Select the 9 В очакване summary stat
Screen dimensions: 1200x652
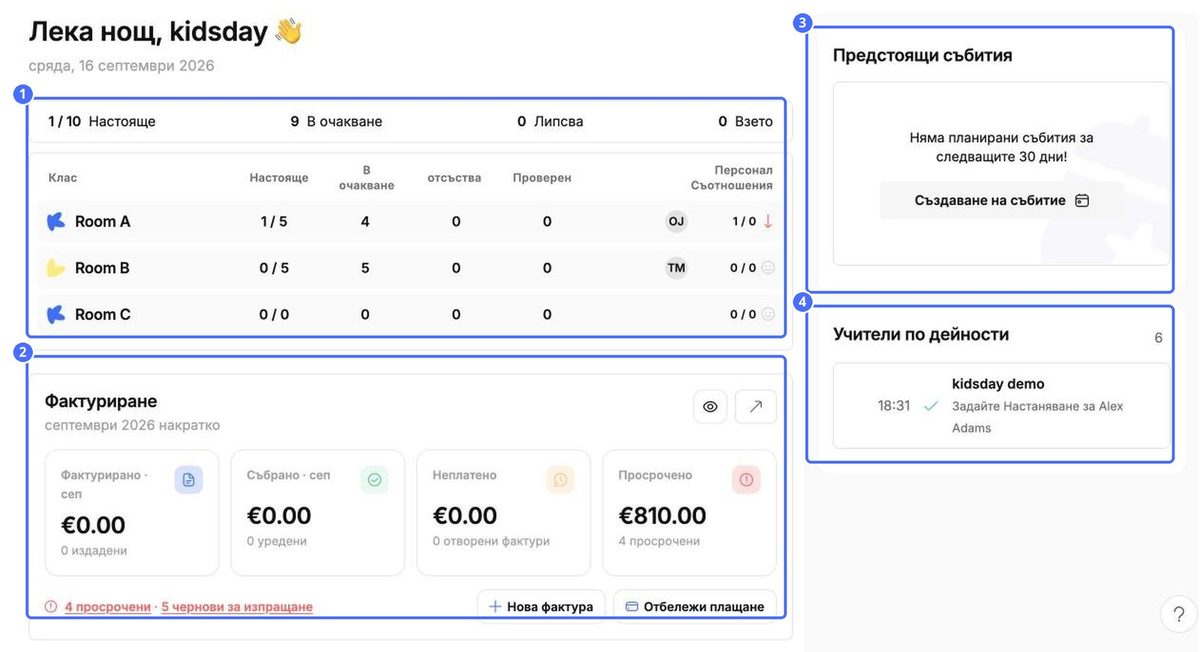point(336,122)
